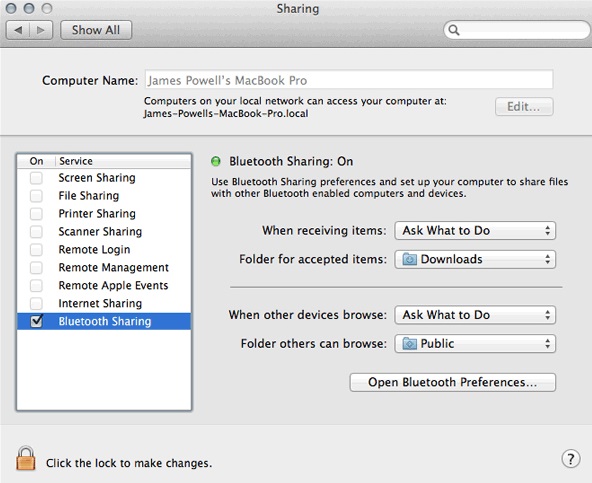Click James-Powells-MacBook-Pro.local address text
Screen dimensions: 592x483
click(226, 114)
